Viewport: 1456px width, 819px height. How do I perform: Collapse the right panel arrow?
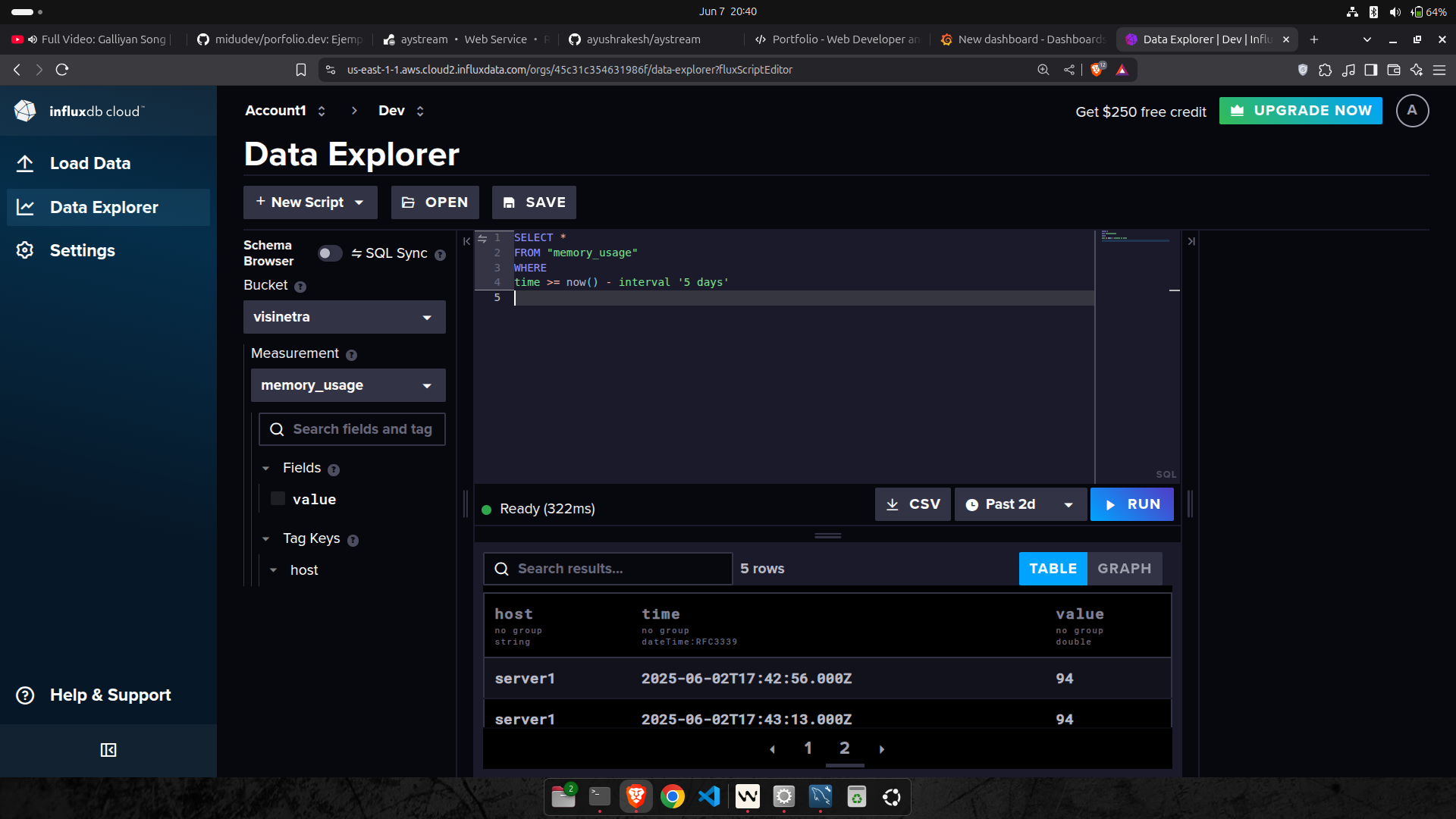(x=1191, y=241)
